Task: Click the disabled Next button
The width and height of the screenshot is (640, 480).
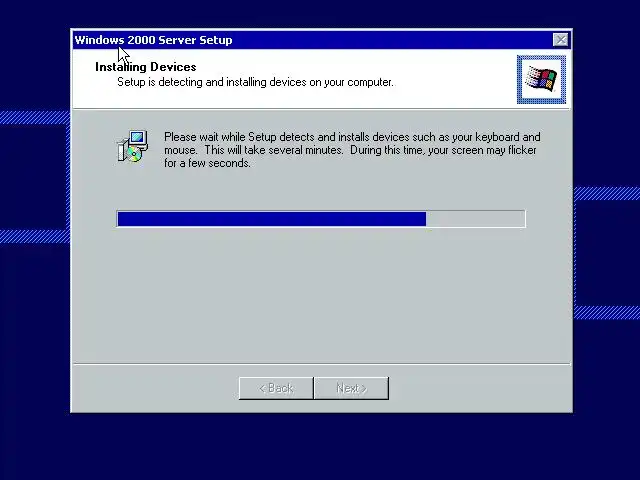Action: click(x=351, y=388)
